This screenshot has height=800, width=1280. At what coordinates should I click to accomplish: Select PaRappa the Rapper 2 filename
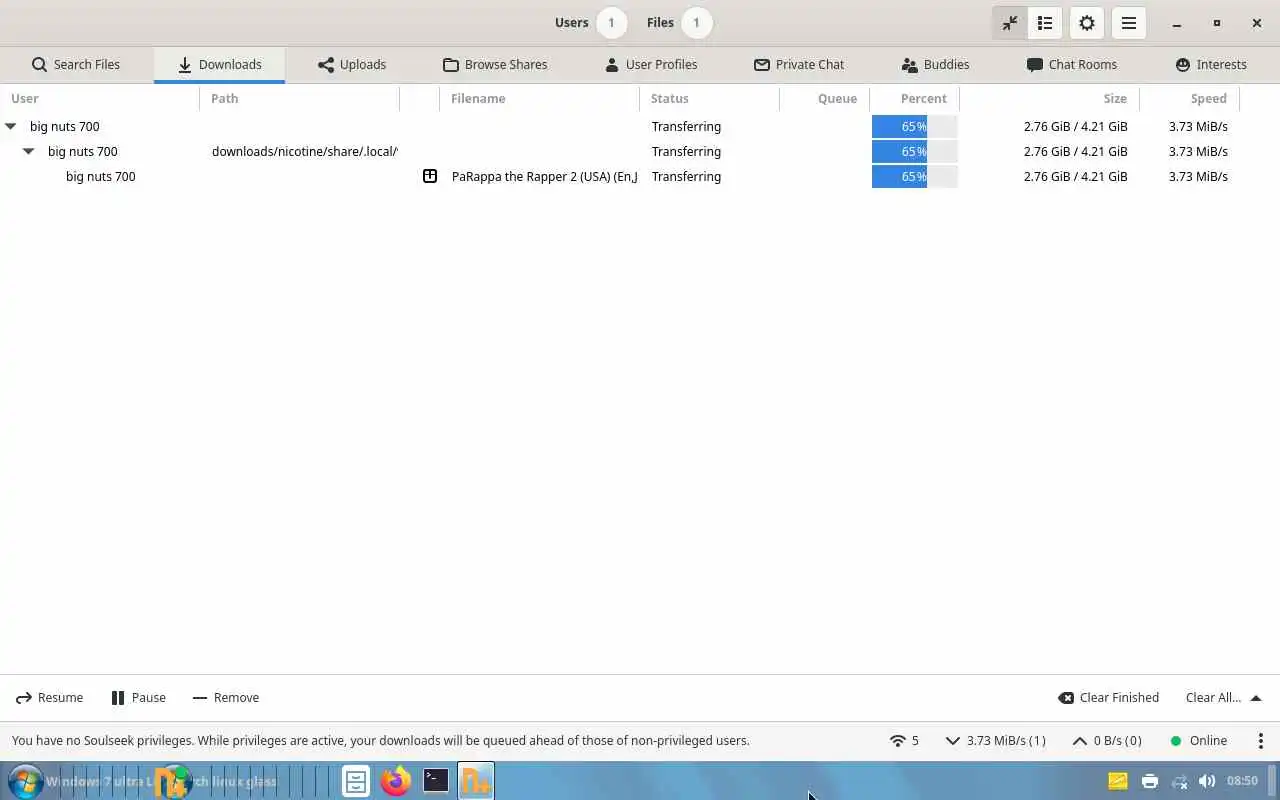(544, 176)
